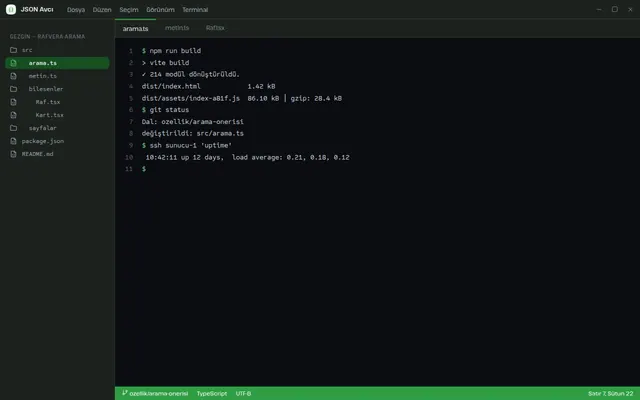Click the README.md file icon
Image resolution: width=640 pixels, height=400 pixels.
pos(13,154)
